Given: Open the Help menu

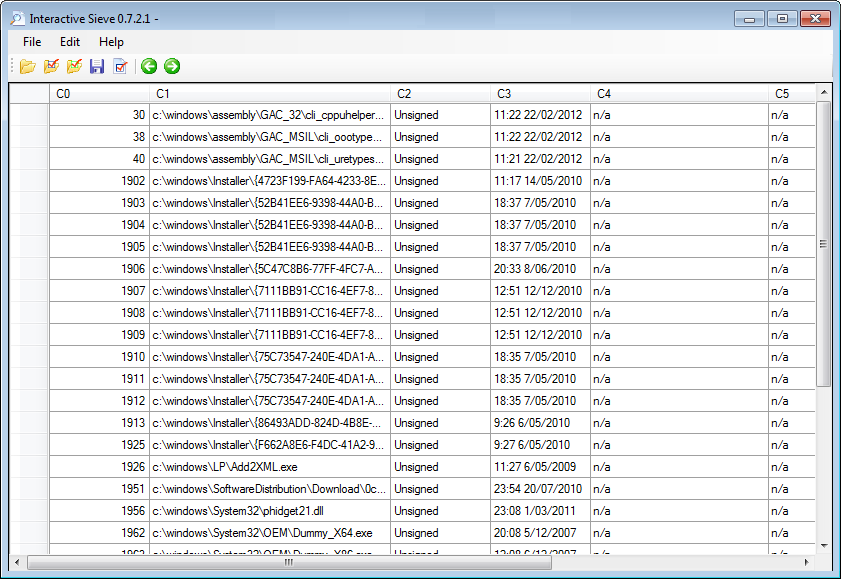Looking at the screenshot, I should (111, 42).
